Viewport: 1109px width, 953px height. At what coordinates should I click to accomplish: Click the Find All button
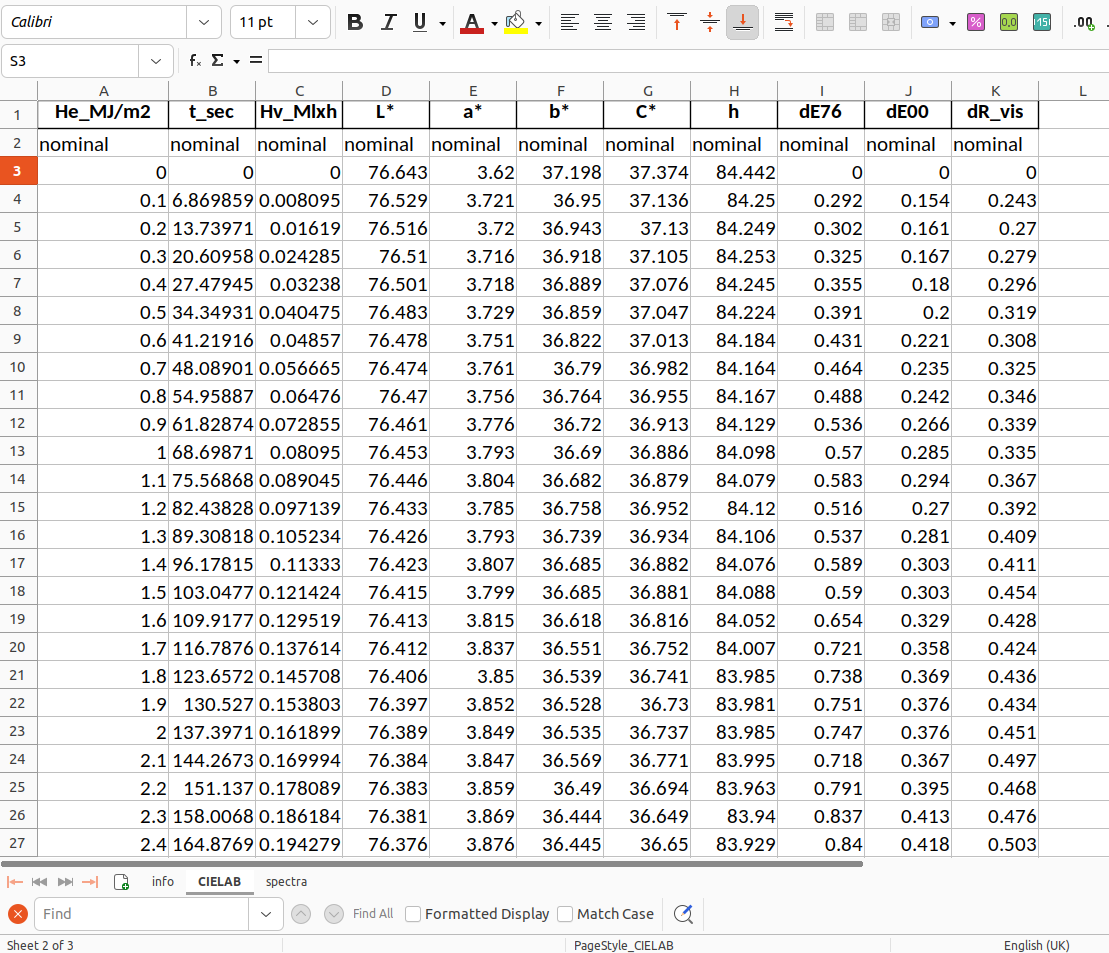tap(373, 914)
